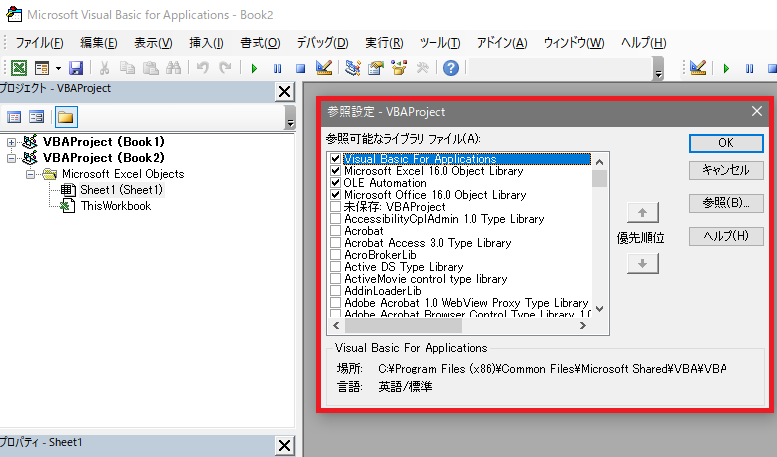
Task: Open the Toolbox hammer-wrench icon
Action: point(422,68)
